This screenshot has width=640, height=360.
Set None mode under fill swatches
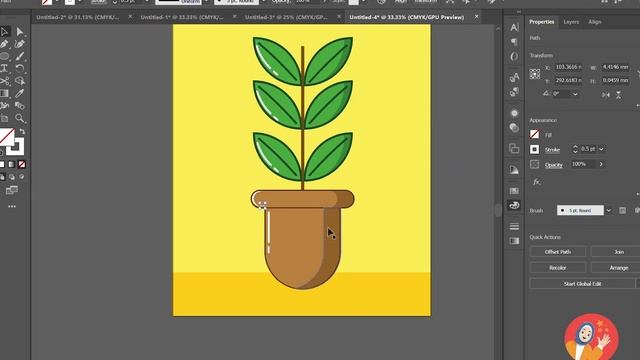tap(22, 164)
